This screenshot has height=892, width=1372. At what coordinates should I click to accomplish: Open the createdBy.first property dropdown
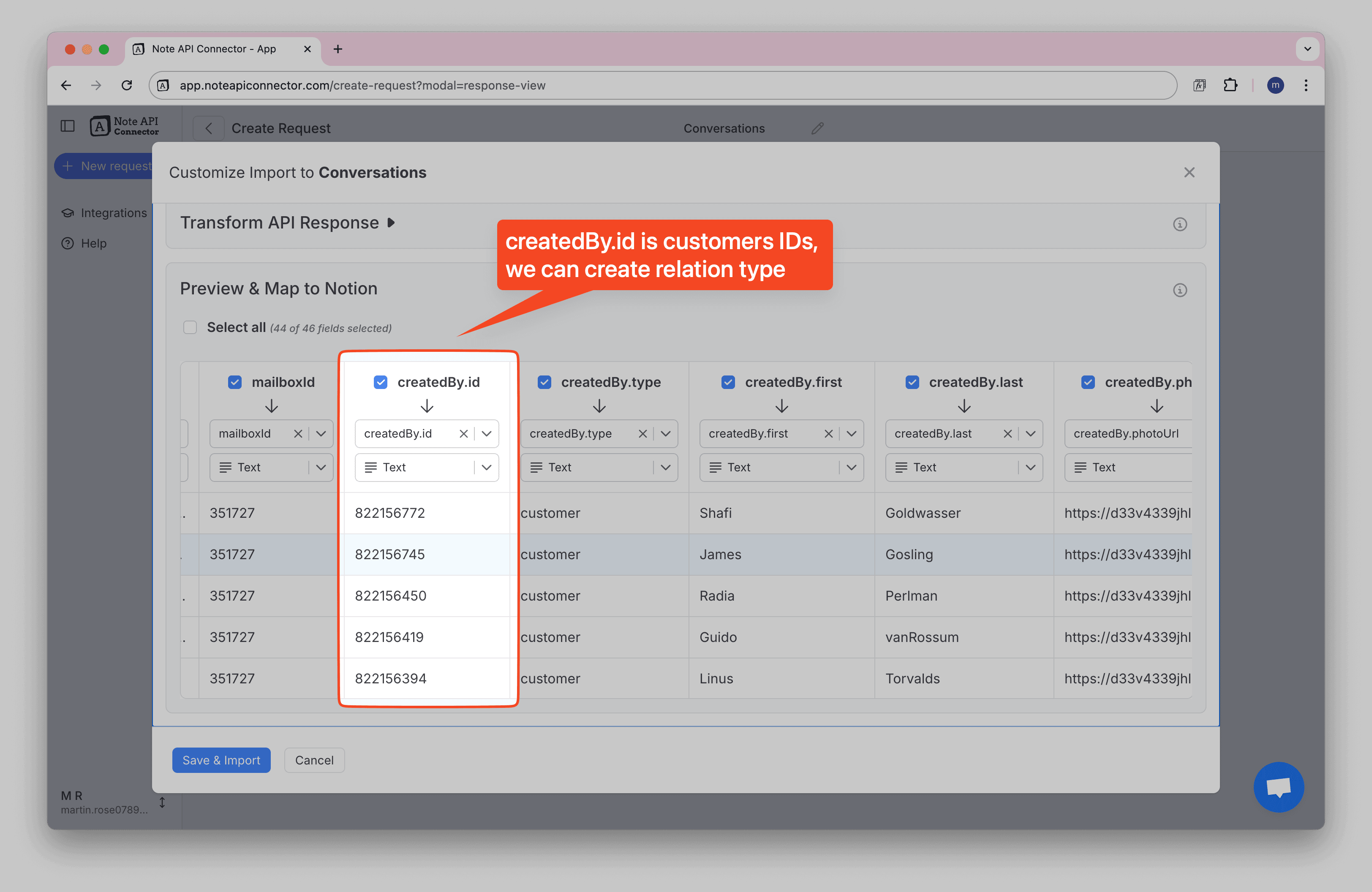coord(851,433)
